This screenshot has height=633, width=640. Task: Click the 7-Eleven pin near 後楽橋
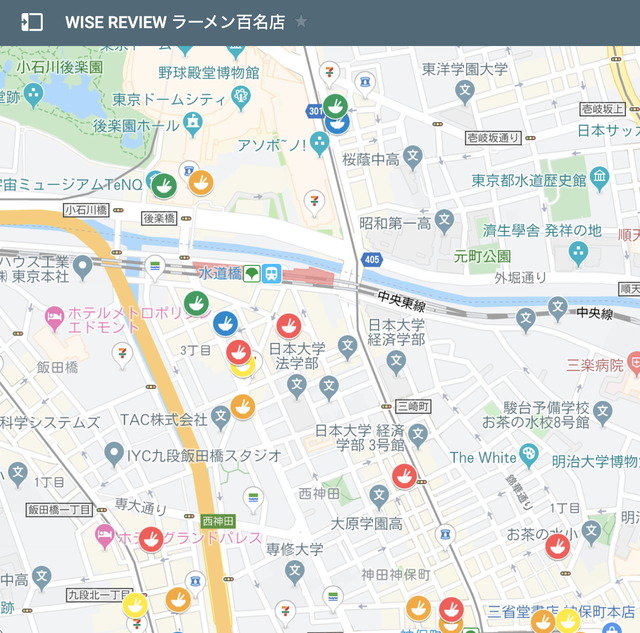(x=314, y=202)
